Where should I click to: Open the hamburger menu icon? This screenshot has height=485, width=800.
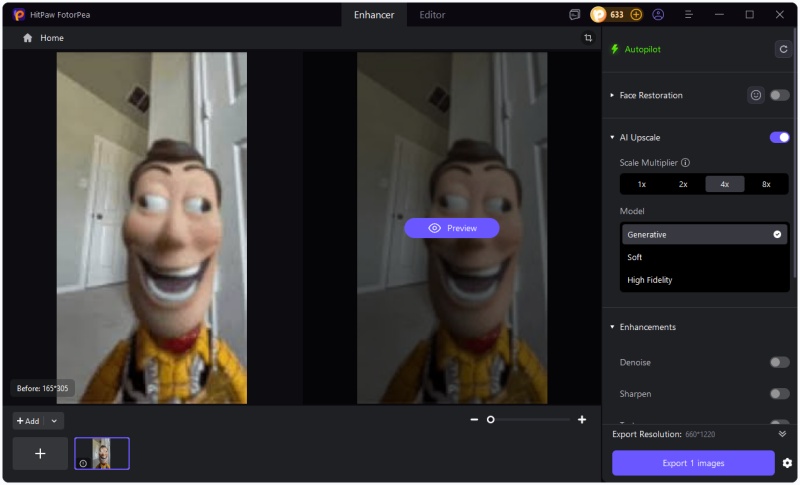pos(688,15)
